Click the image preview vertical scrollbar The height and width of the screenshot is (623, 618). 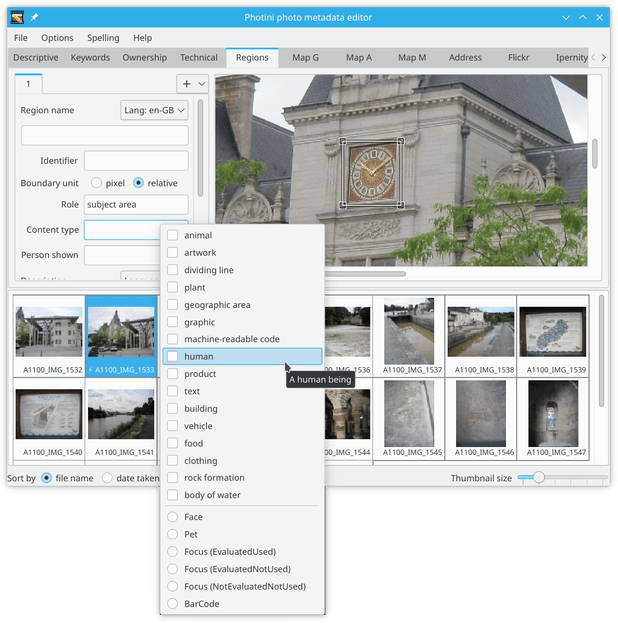pyautogui.click(x=595, y=154)
